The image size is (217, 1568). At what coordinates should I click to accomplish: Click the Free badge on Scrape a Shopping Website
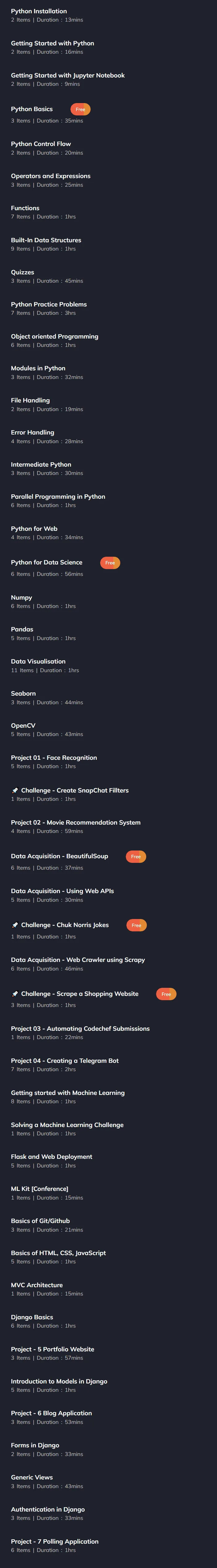point(166,994)
